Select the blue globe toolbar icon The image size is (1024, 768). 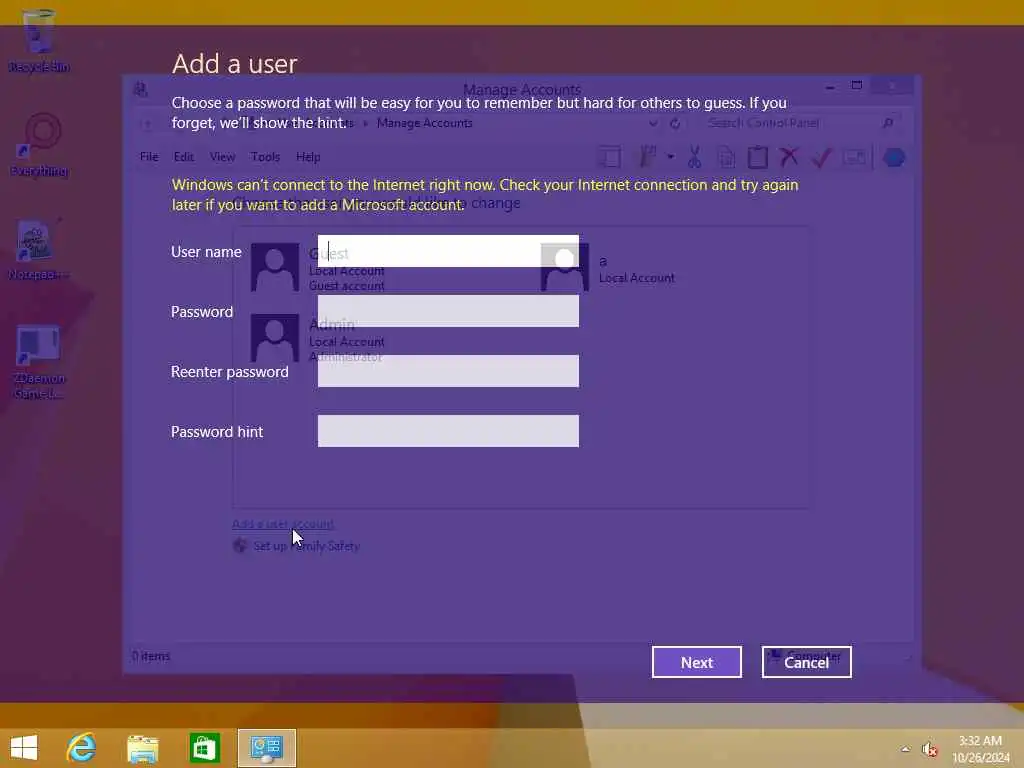894,157
